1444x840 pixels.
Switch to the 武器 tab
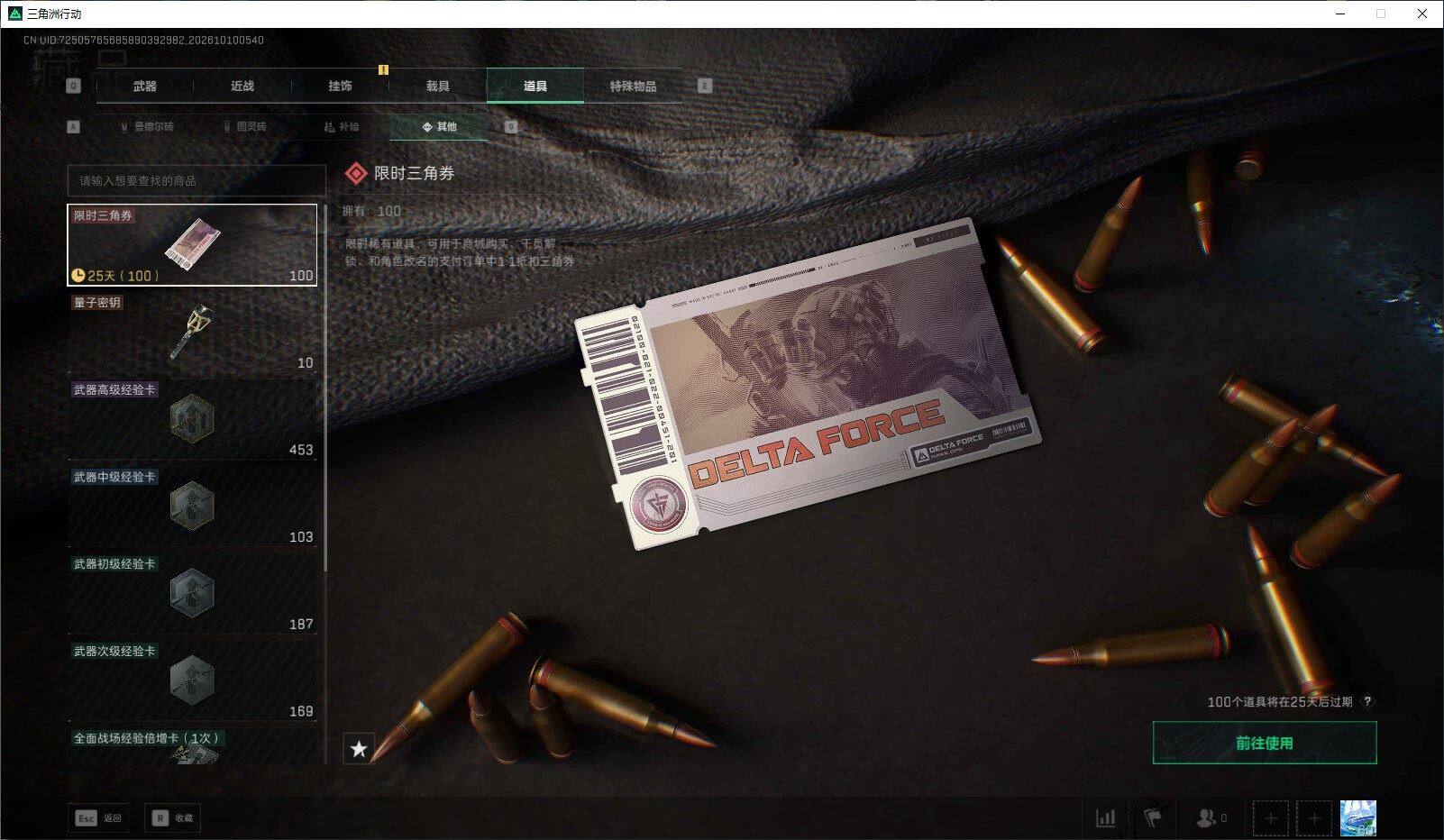[x=144, y=86]
